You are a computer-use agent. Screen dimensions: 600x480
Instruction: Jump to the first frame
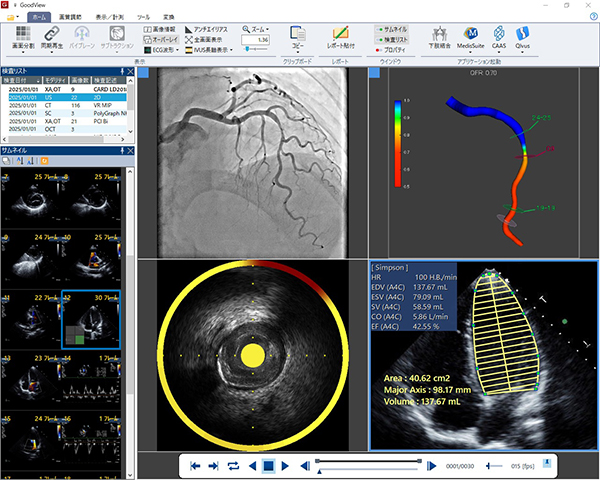(196, 466)
